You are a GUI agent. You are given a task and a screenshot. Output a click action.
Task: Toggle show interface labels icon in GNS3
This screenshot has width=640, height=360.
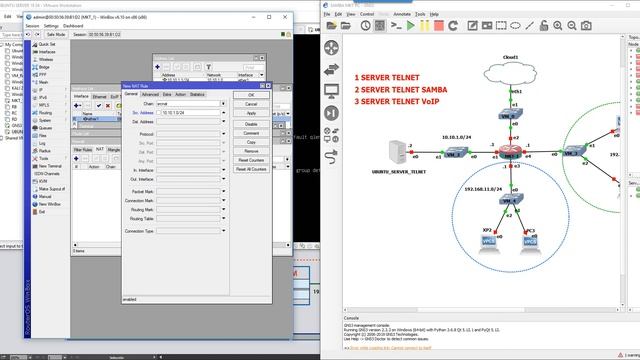[380, 26]
